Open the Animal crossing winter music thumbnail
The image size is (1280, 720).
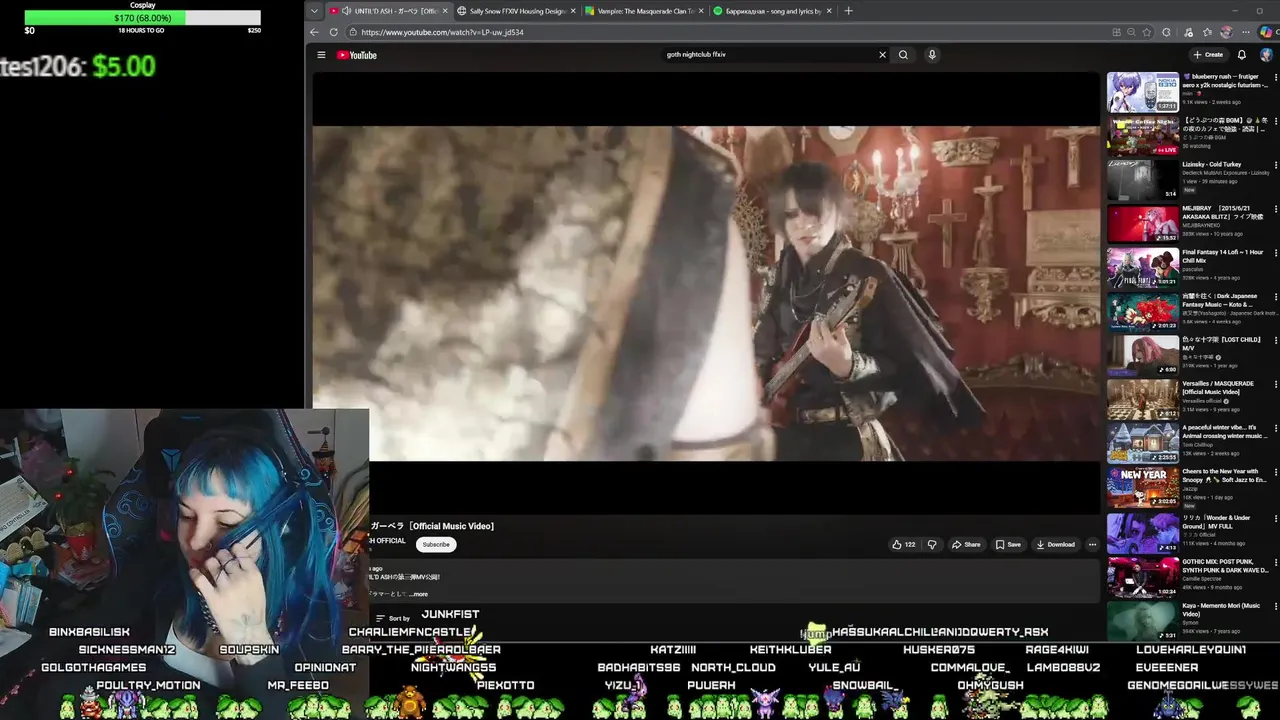pyautogui.click(x=1143, y=443)
